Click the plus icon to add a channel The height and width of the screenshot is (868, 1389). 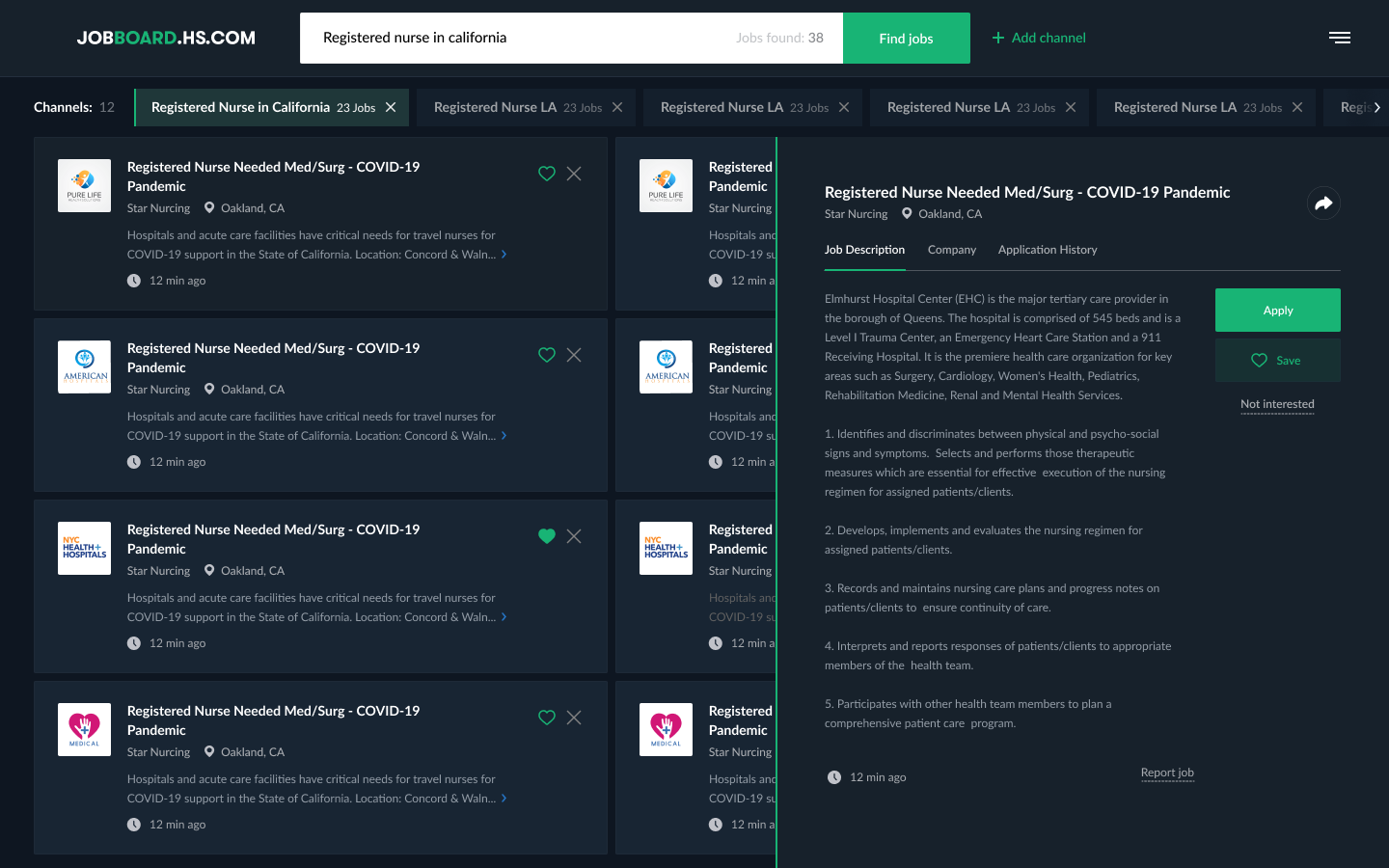pyautogui.click(x=998, y=38)
